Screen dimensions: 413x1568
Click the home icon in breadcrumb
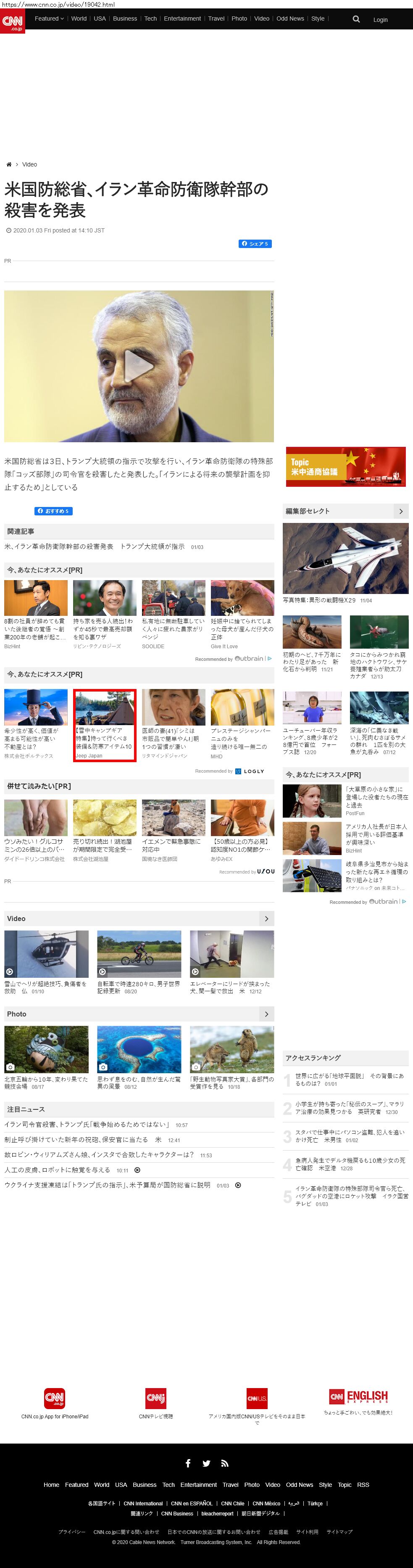click(x=8, y=164)
